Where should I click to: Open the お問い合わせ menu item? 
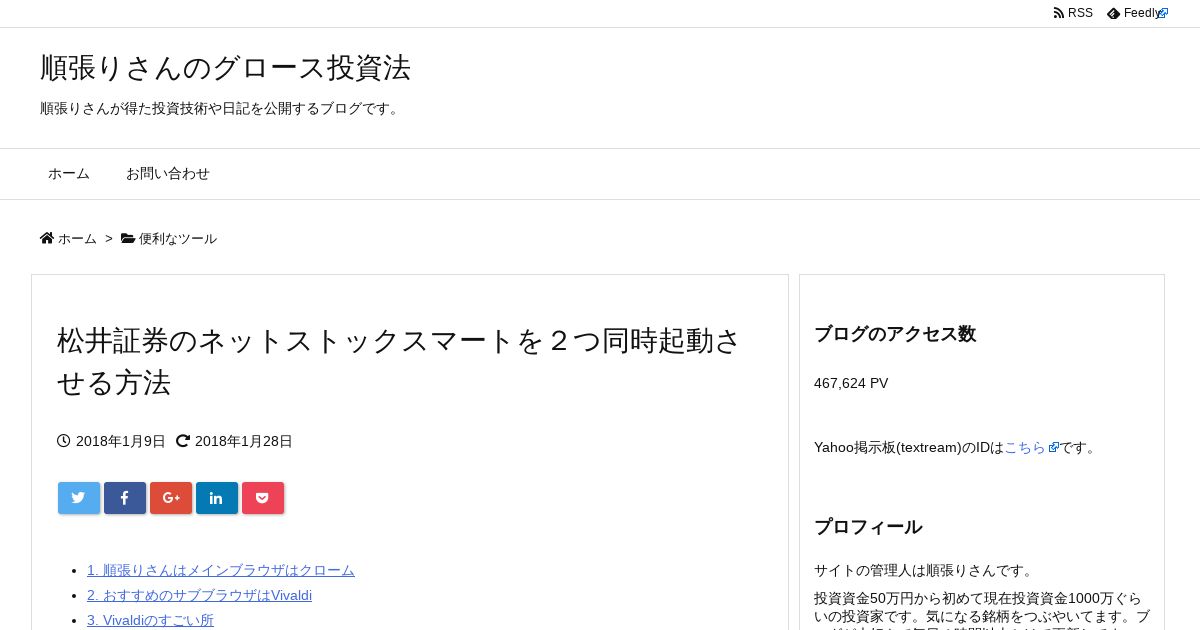[168, 173]
